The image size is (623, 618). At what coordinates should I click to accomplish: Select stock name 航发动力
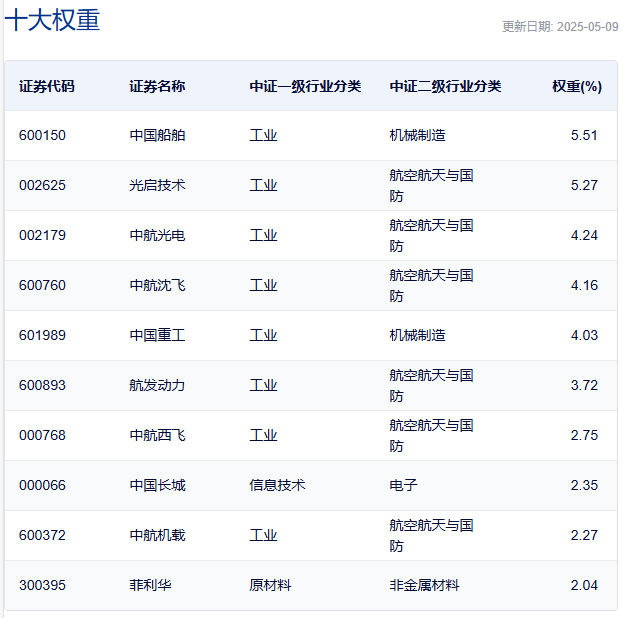157,385
